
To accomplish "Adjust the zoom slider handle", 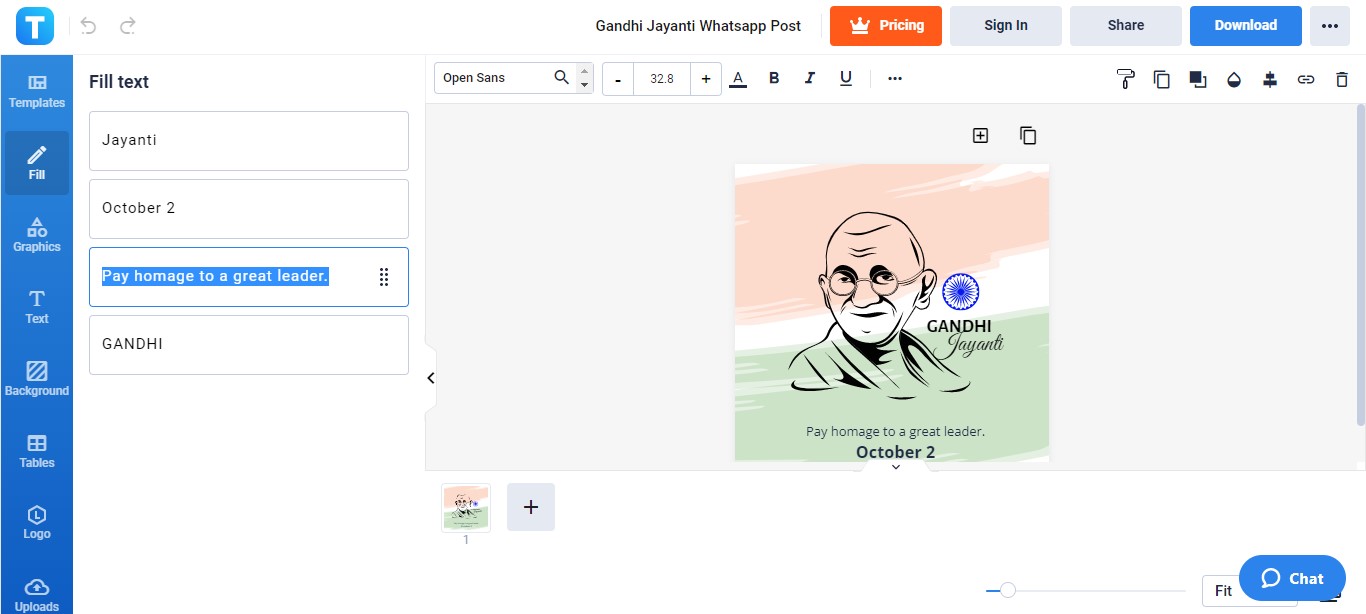I will tap(1008, 590).
